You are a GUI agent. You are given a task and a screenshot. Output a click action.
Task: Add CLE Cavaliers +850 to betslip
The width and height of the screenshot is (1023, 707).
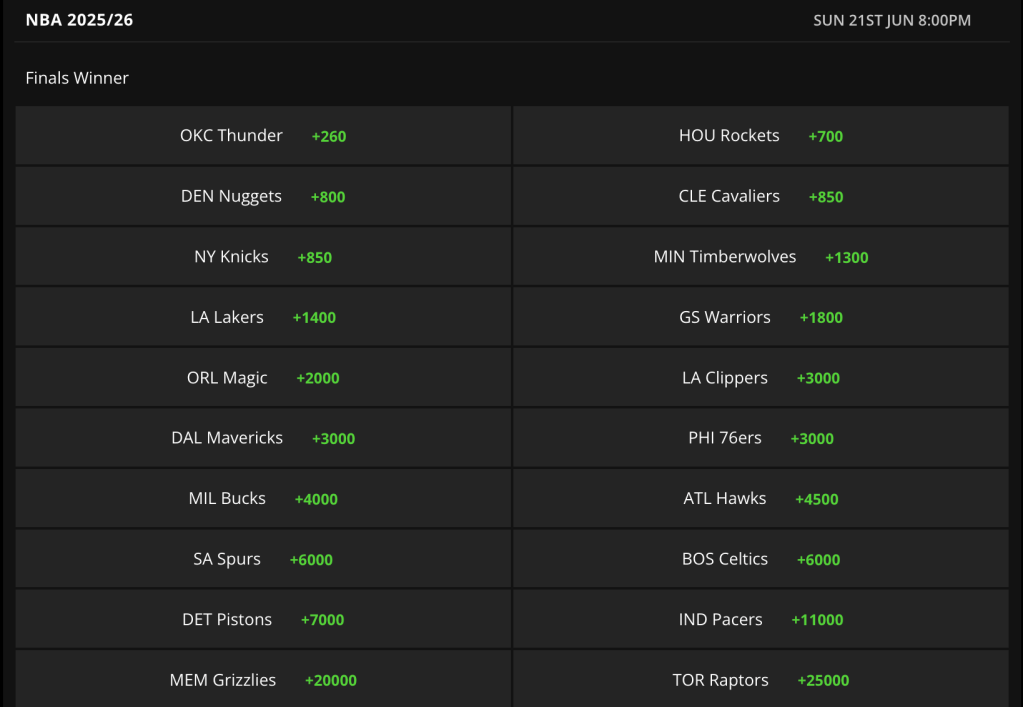(761, 196)
